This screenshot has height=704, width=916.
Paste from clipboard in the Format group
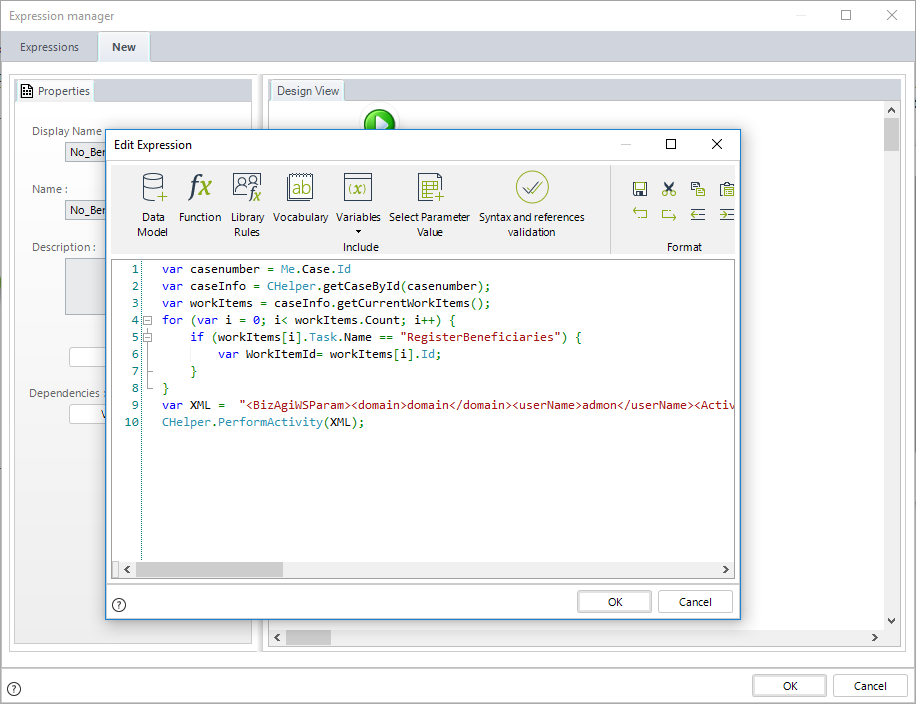[727, 189]
